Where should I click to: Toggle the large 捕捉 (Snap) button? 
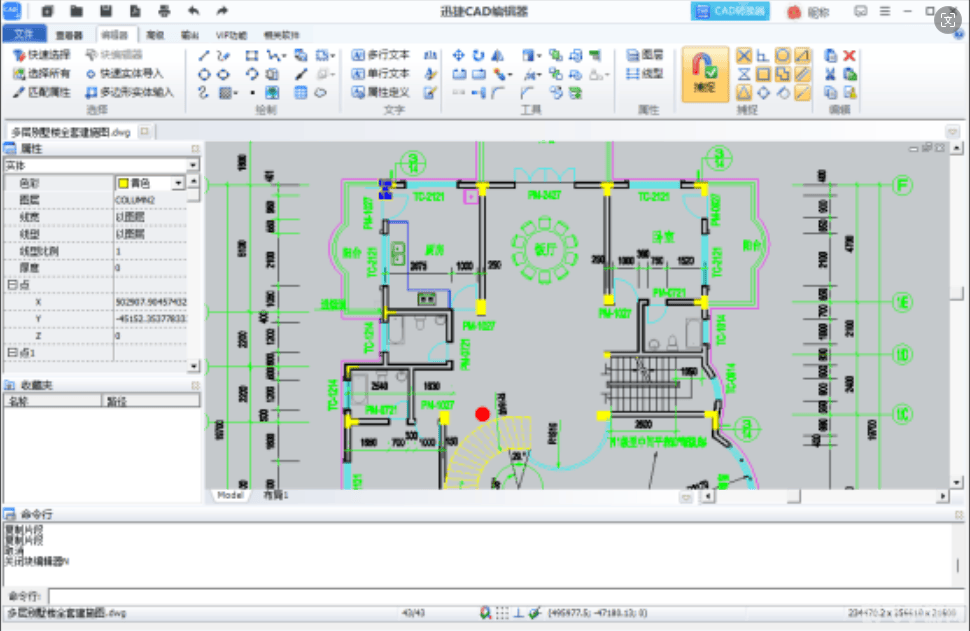click(705, 76)
